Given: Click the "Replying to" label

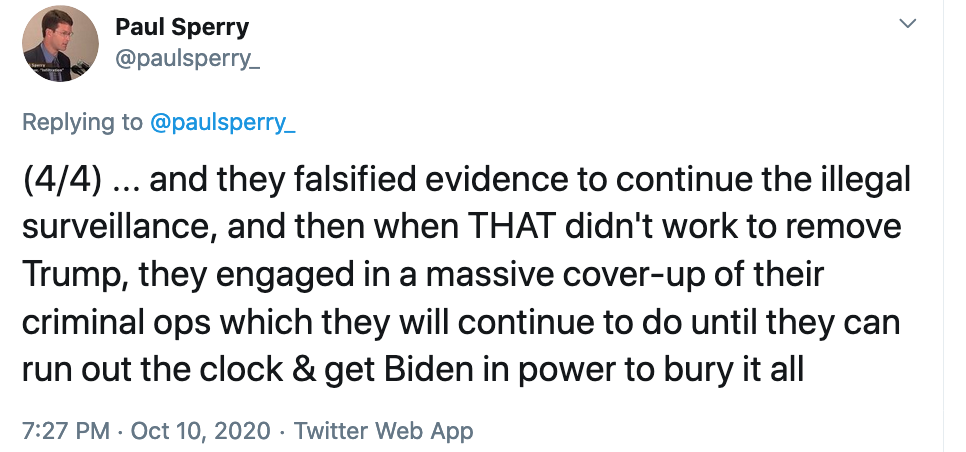Looking at the screenshot, I should click(x=82, y=122).
